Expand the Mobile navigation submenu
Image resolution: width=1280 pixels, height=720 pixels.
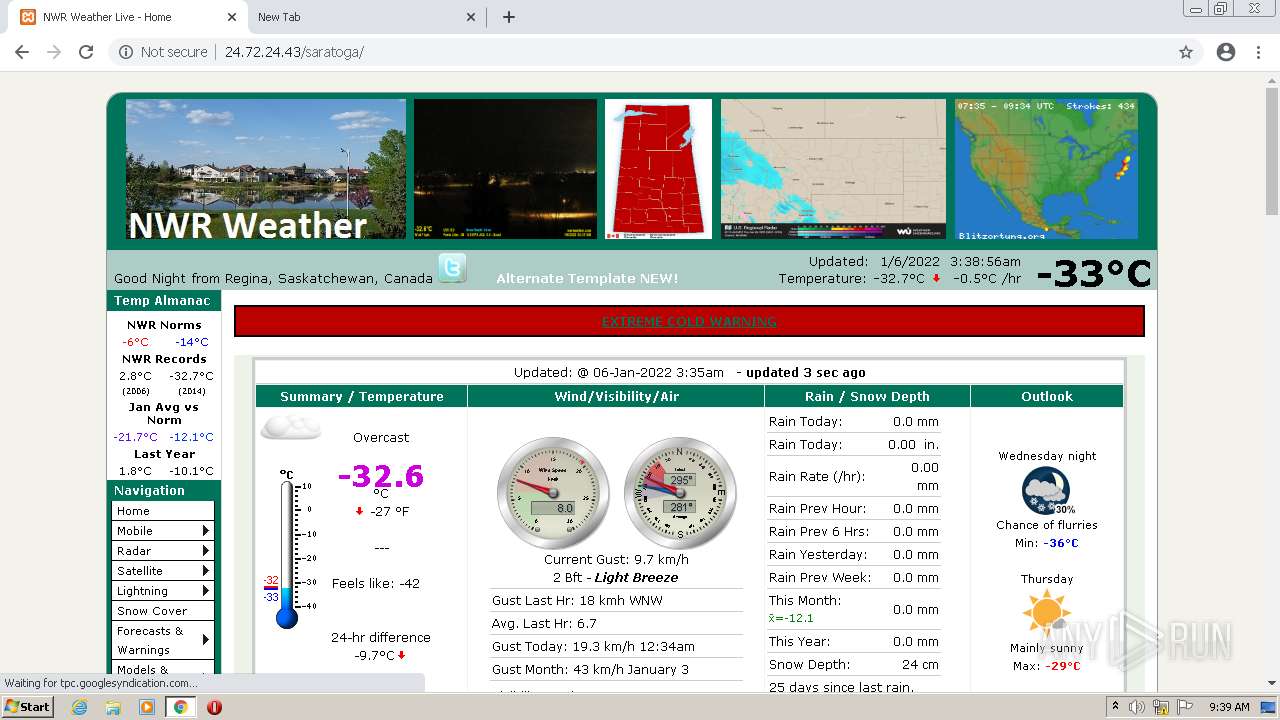coord(163,531)
